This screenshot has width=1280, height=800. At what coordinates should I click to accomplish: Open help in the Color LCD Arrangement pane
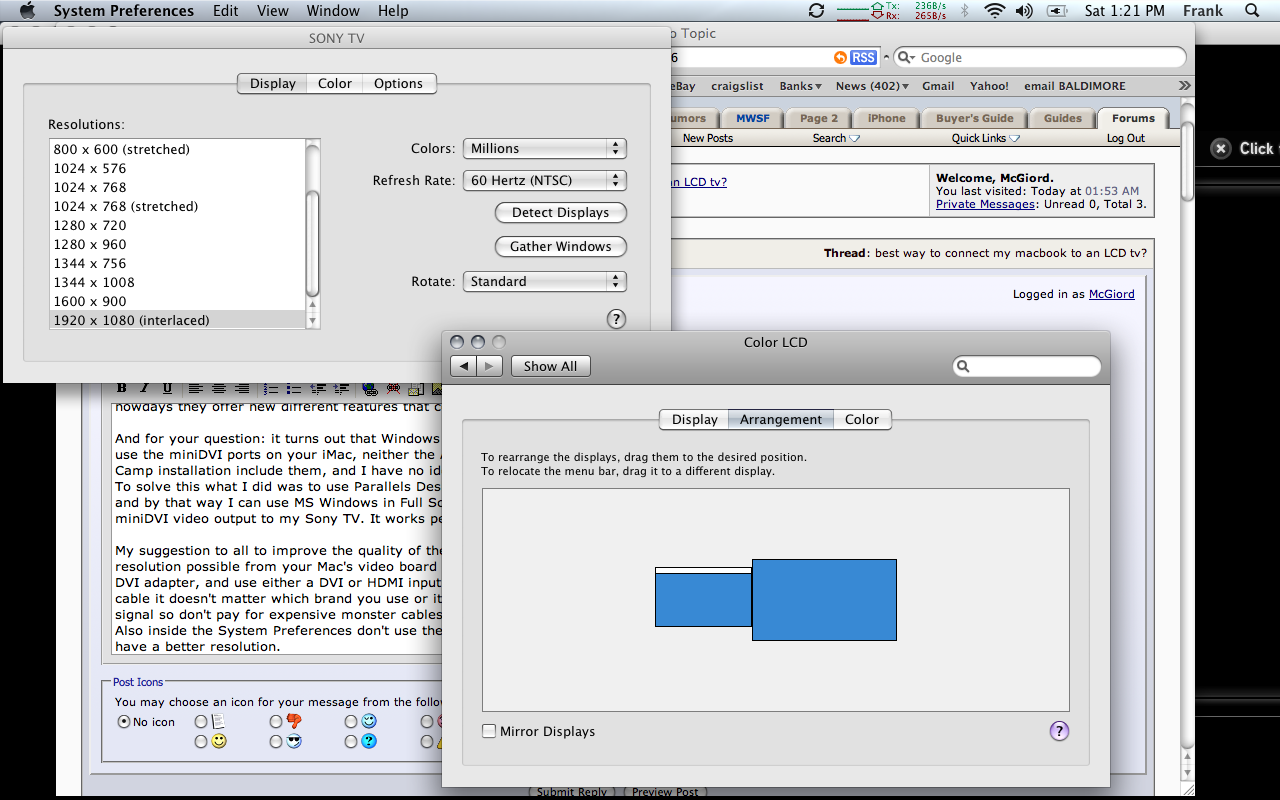(1059, 731)
